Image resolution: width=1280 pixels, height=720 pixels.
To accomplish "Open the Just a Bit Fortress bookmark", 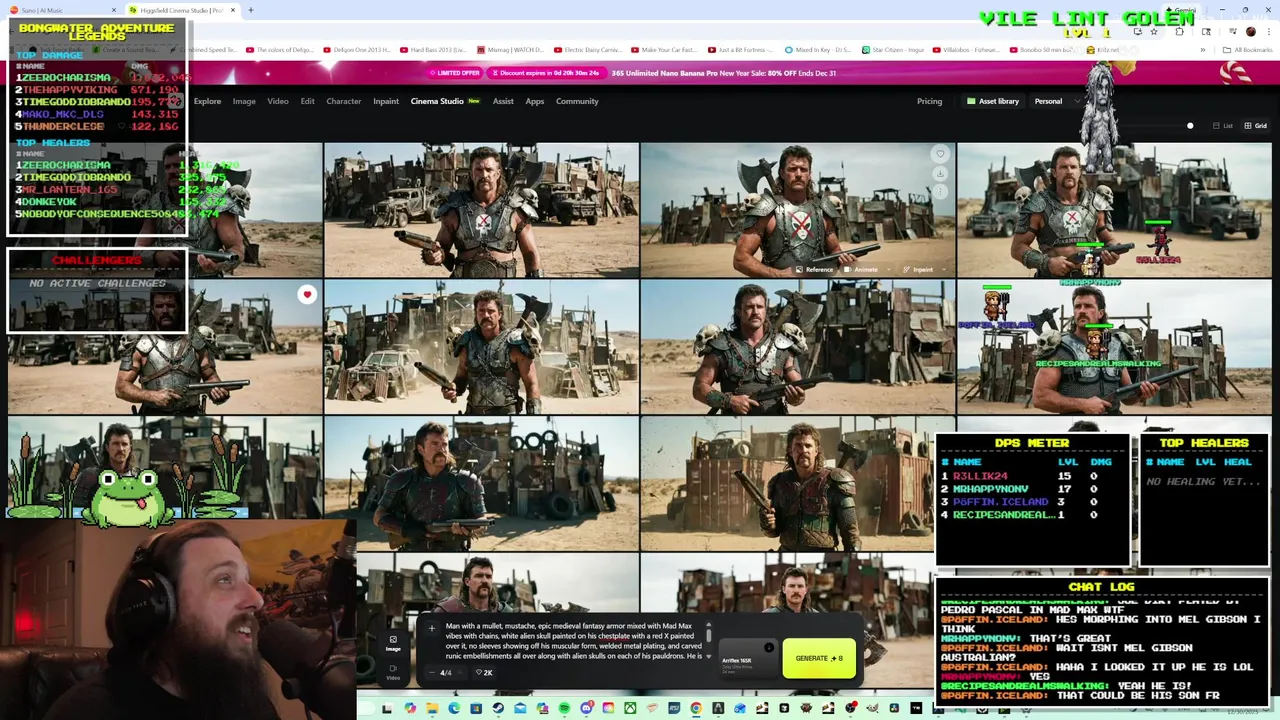I will click(x=740, y=49).
